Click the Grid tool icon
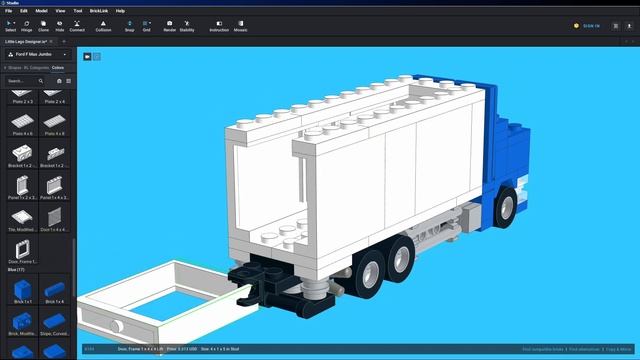Screen dimensions: 640x360 coord(145,24)
